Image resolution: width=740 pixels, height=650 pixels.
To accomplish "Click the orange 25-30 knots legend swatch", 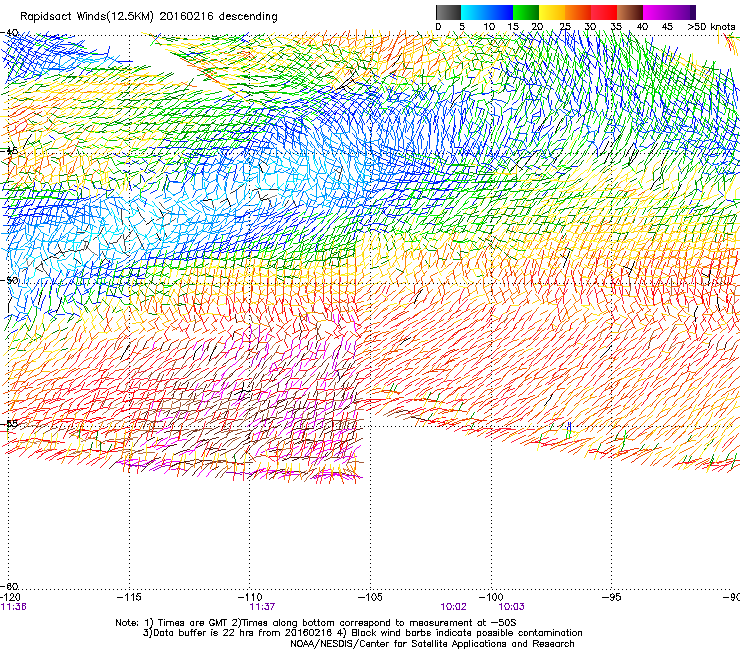I will click(578, 12).
